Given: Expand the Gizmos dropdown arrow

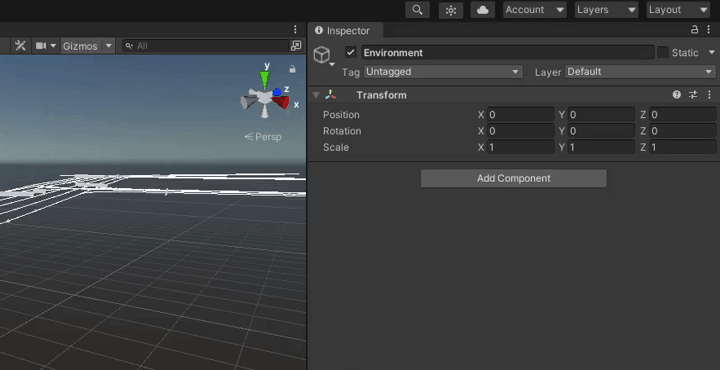Looking at the screenshot, I should (x=108, y=46).
